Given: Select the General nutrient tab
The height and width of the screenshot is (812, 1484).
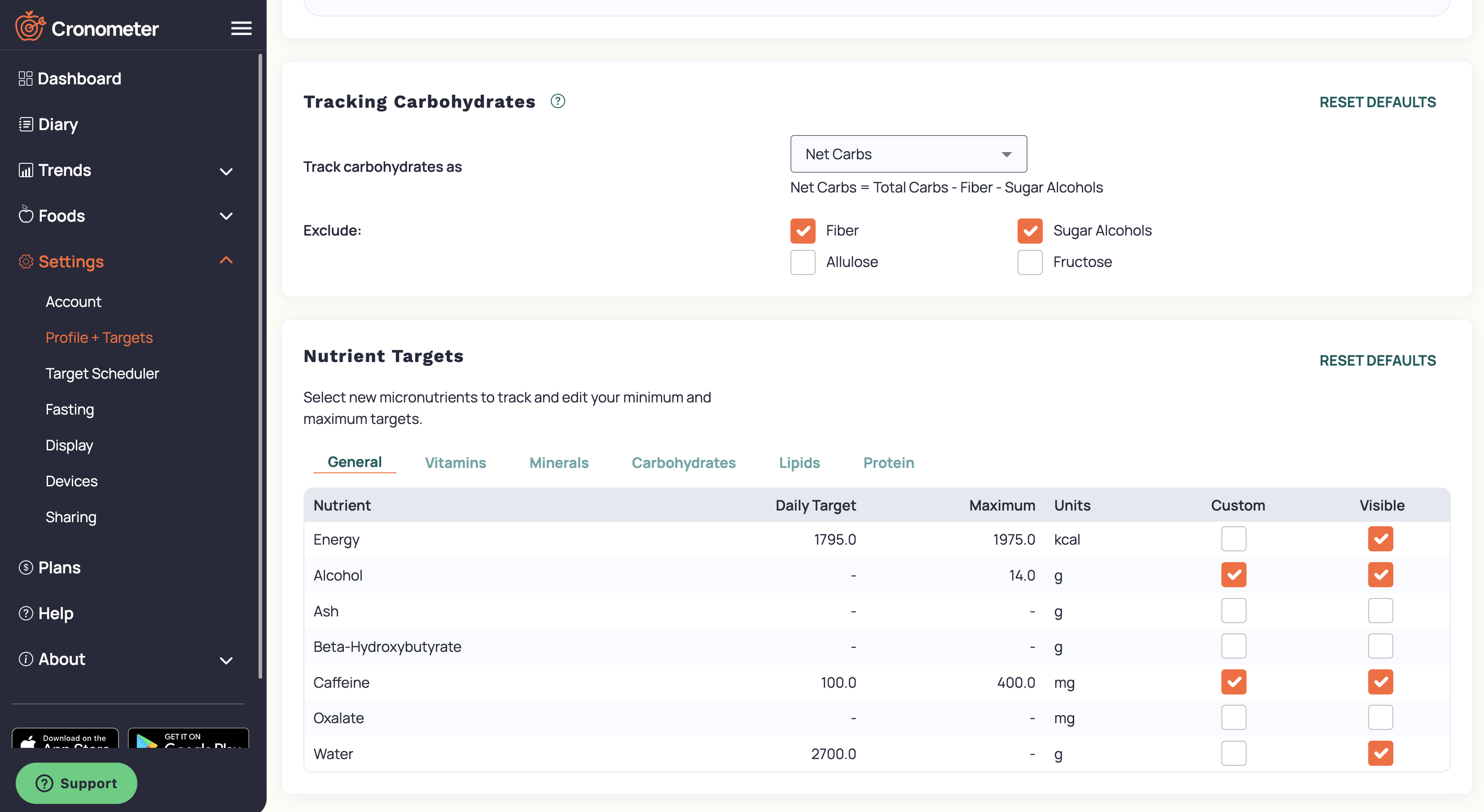Looking at the screenshot, I should tap(354, 463).
